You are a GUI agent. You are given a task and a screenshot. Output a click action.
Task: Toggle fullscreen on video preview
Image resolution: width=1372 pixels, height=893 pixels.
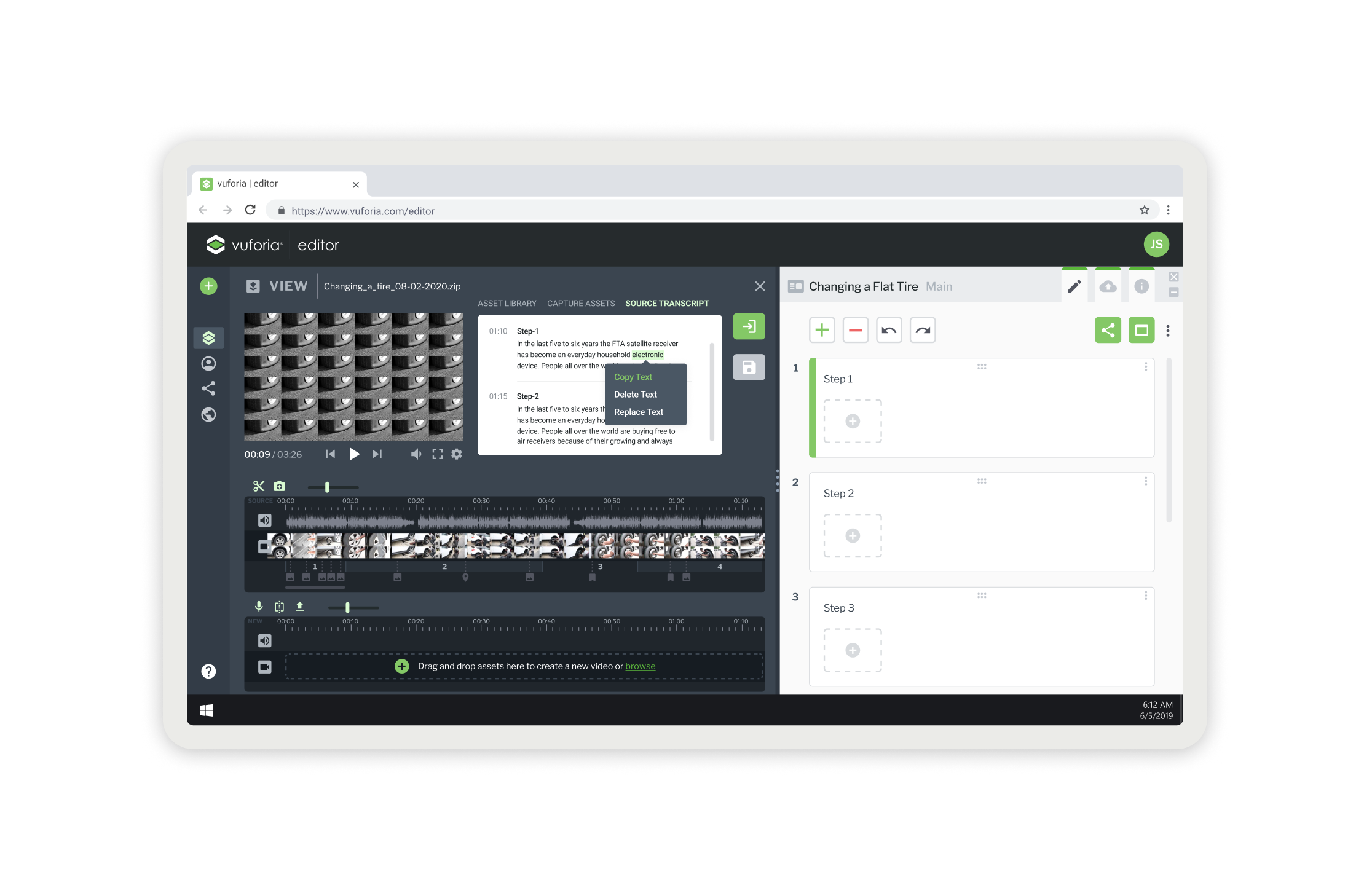[438, 454]
